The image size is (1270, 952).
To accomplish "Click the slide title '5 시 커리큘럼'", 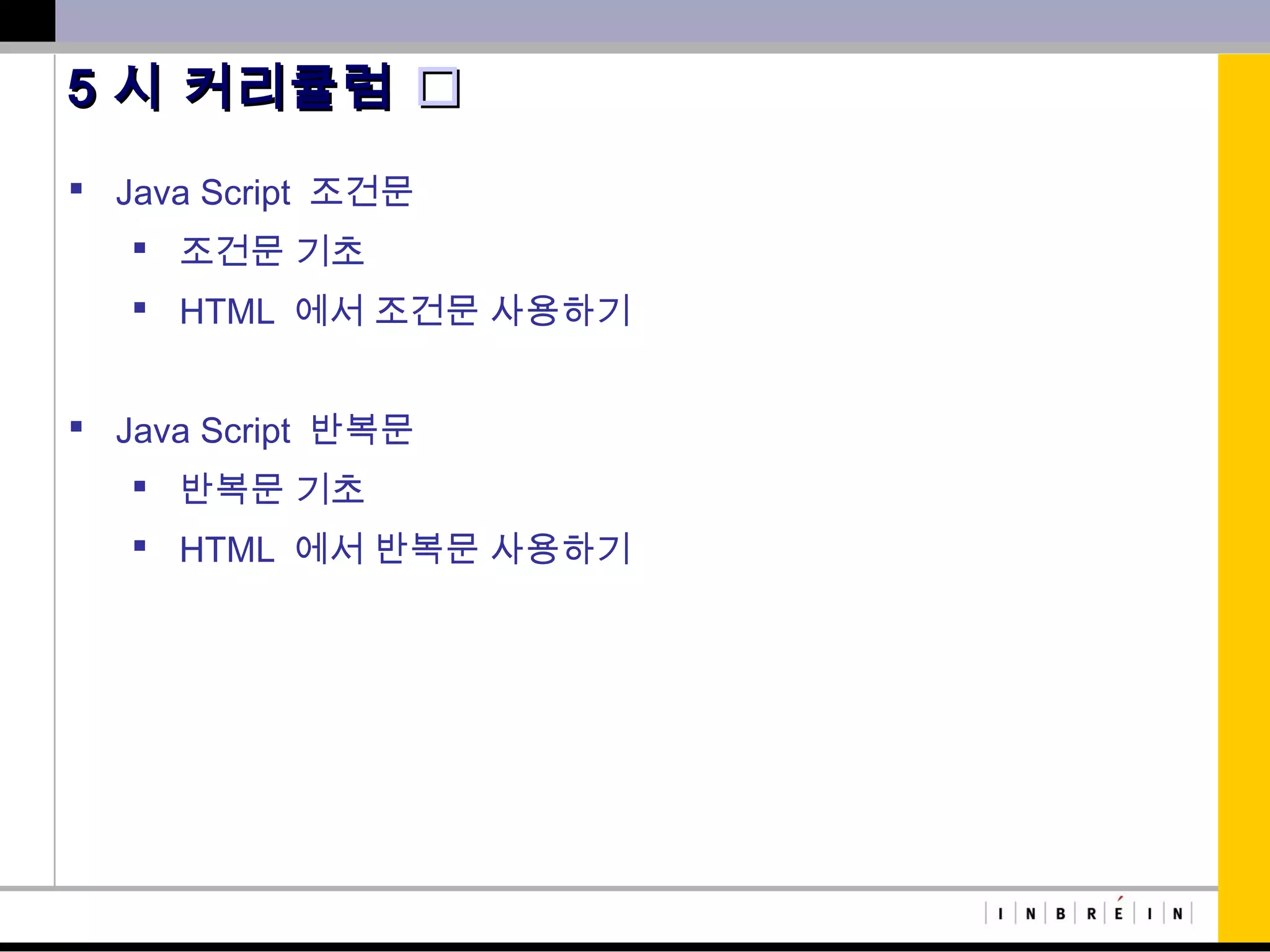I will [230, 88].
